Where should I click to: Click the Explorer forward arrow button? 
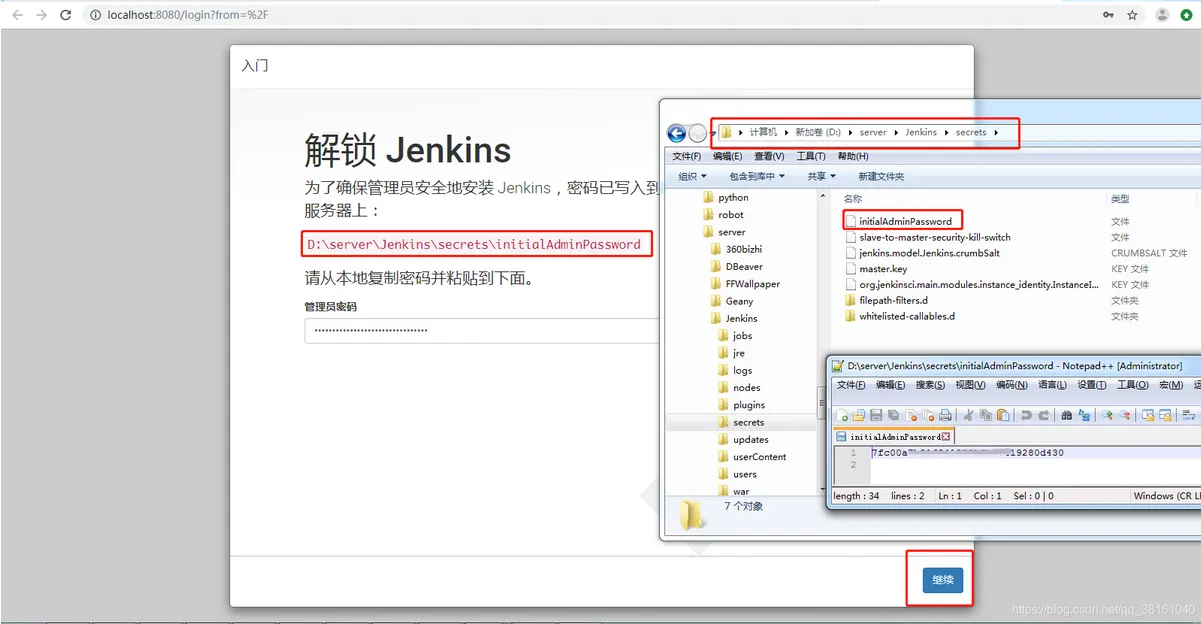click(698, 133)
